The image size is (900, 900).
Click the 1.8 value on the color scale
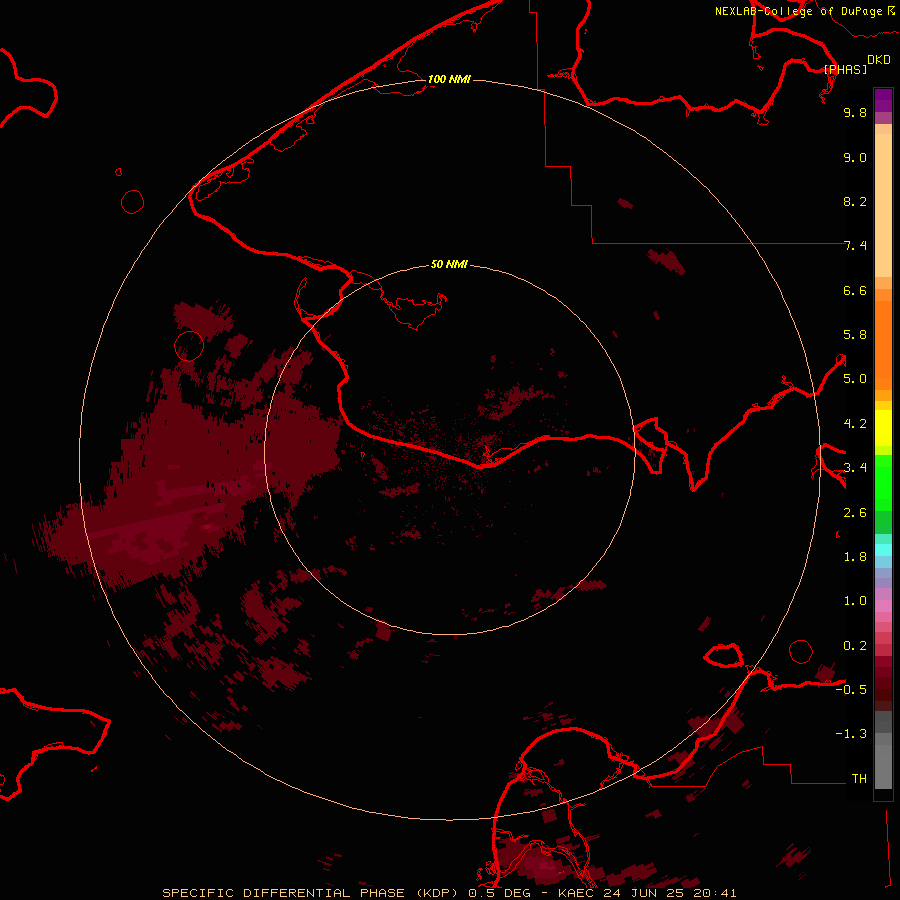855,557
